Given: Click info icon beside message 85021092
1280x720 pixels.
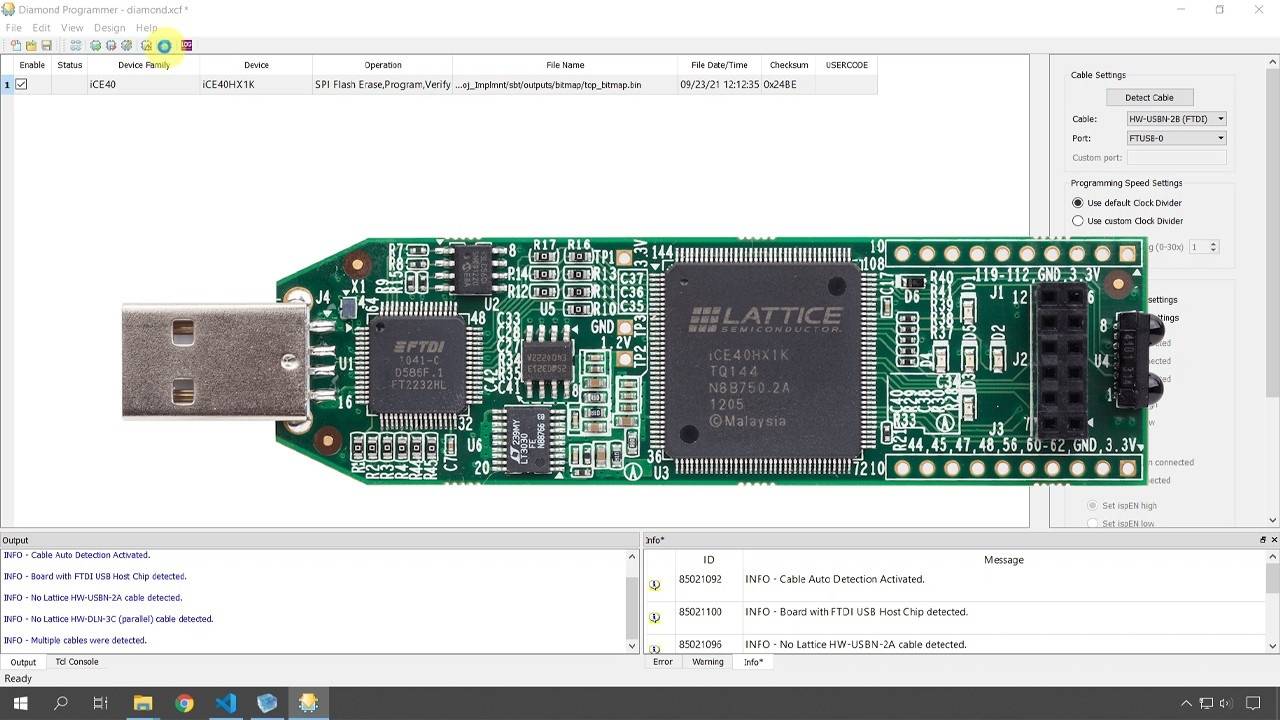Looking at the screenshot, I should pyautogui.click(x=655, y=584).
